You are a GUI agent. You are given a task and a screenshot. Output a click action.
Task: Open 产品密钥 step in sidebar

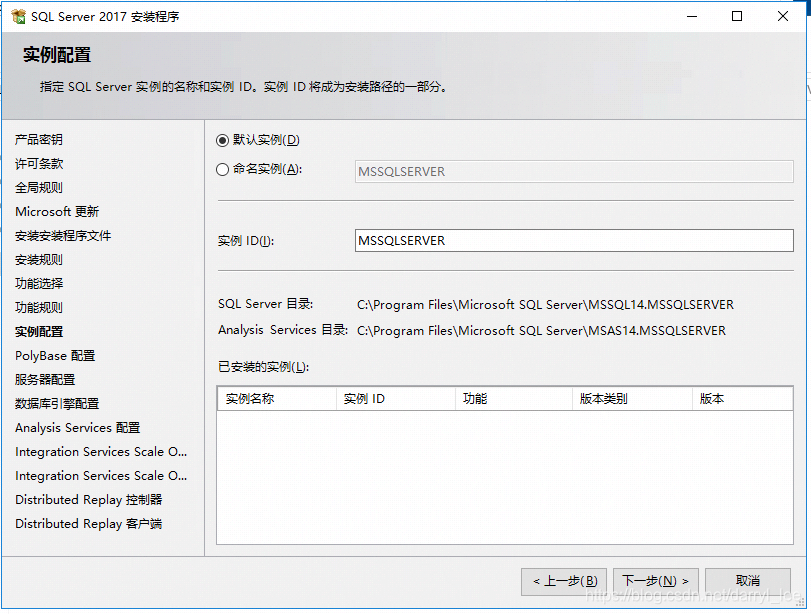(39, 140)
